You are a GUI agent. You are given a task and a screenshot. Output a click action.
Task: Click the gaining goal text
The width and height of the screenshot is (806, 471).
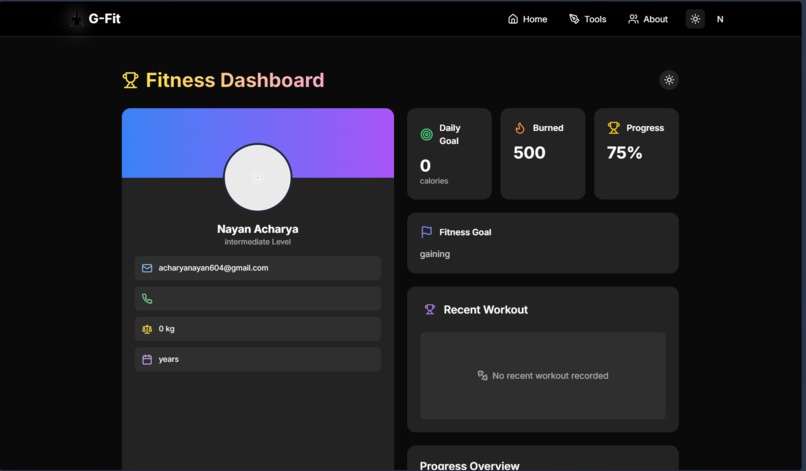pos(435,254)
